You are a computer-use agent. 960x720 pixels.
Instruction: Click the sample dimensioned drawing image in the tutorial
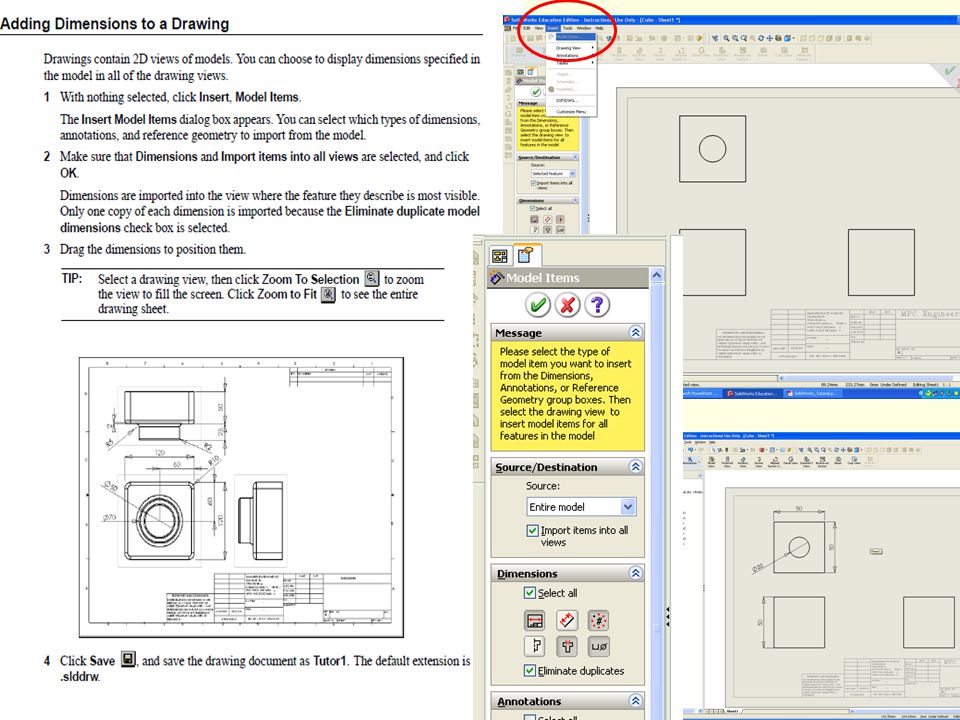point(241,497)
